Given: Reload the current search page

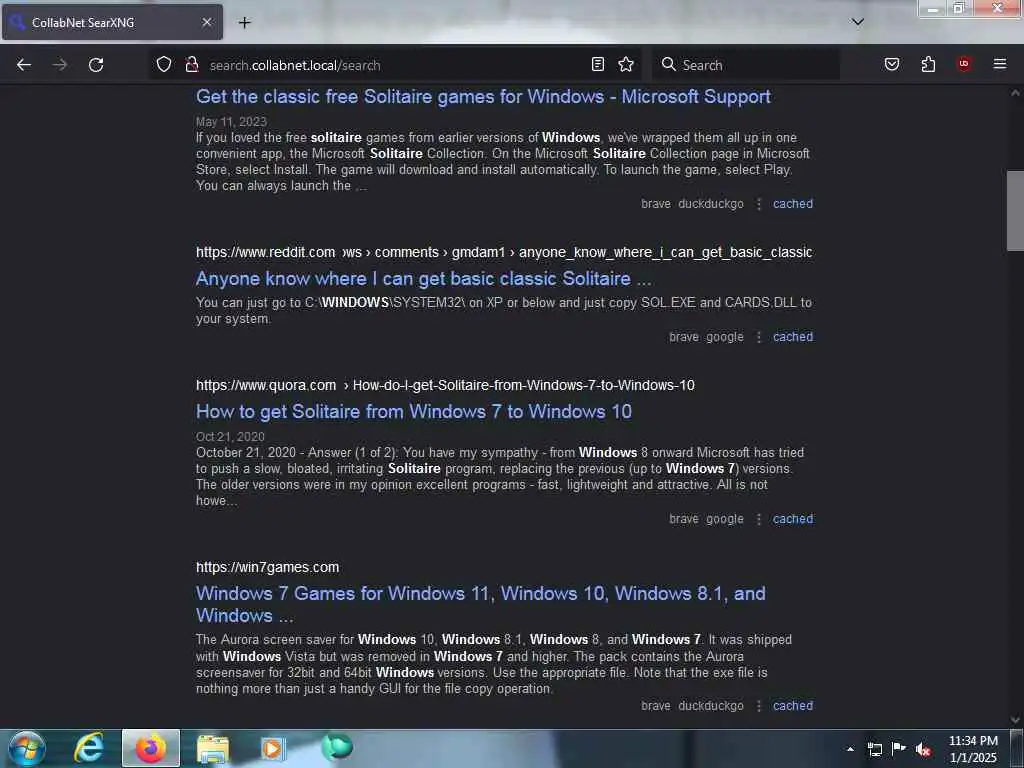Looking at the screenshot, I should pos(96,65).
